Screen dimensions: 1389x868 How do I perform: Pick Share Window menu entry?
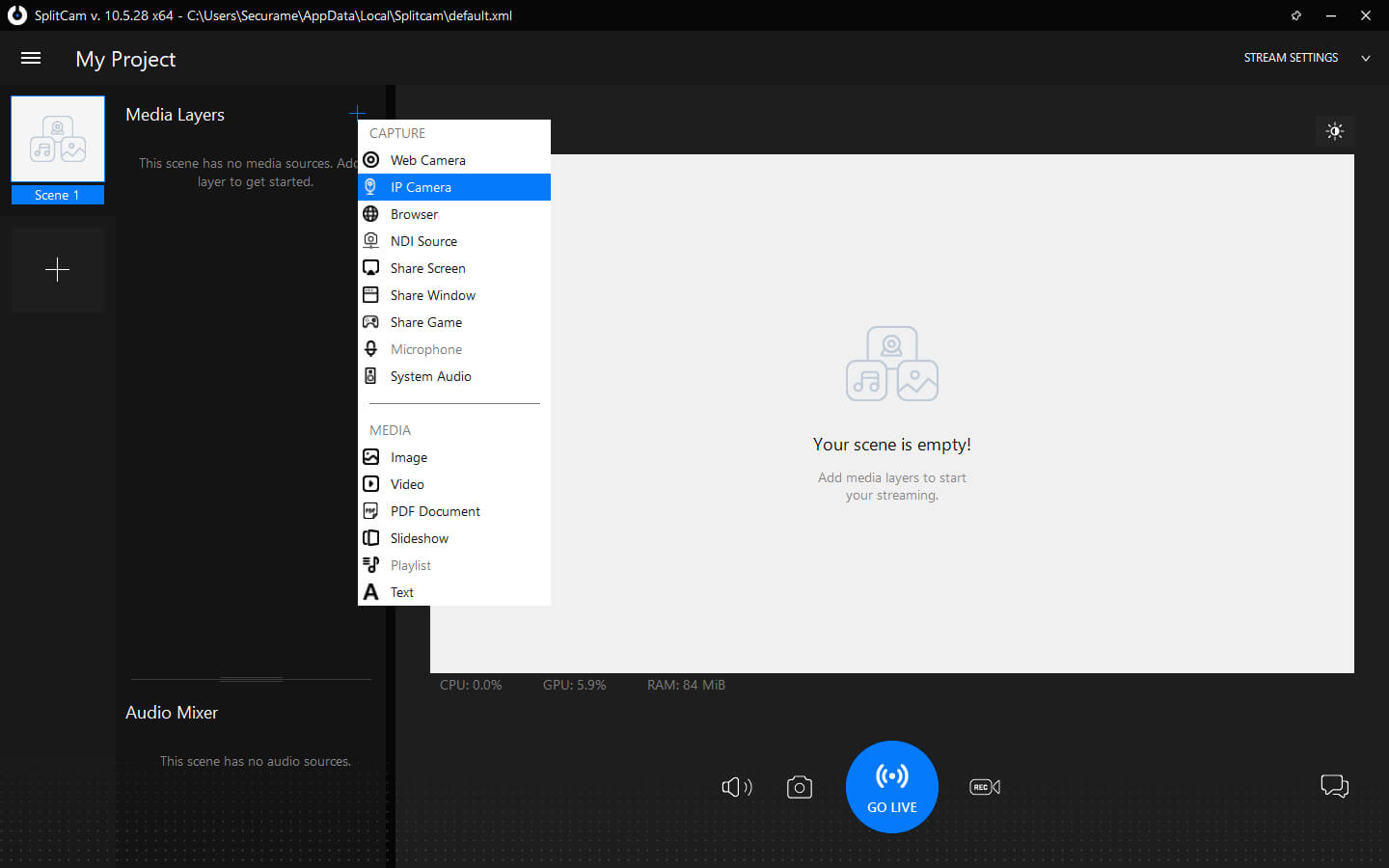coord(454,295)
